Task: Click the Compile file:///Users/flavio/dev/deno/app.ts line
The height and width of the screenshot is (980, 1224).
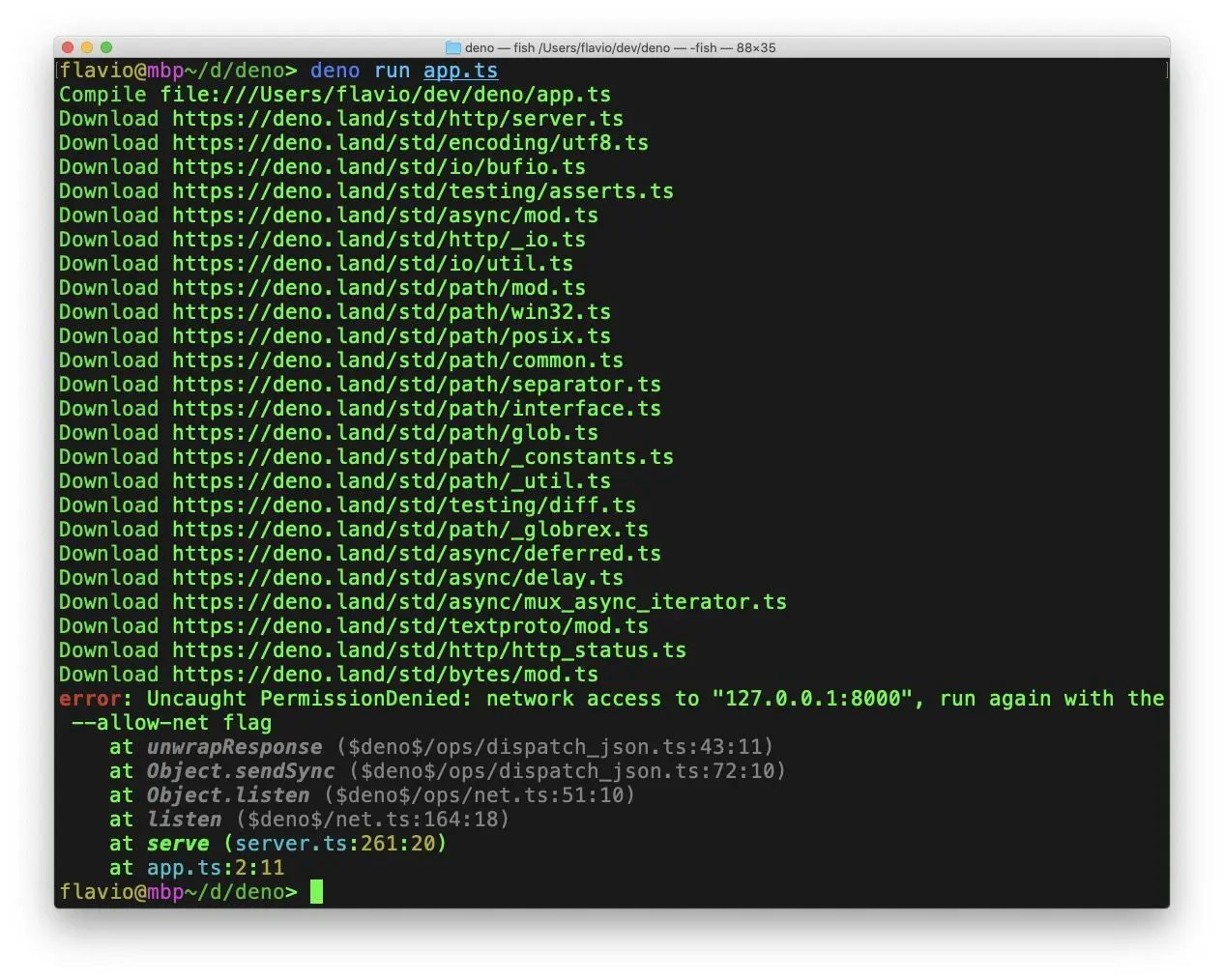Action: point(335,95)
